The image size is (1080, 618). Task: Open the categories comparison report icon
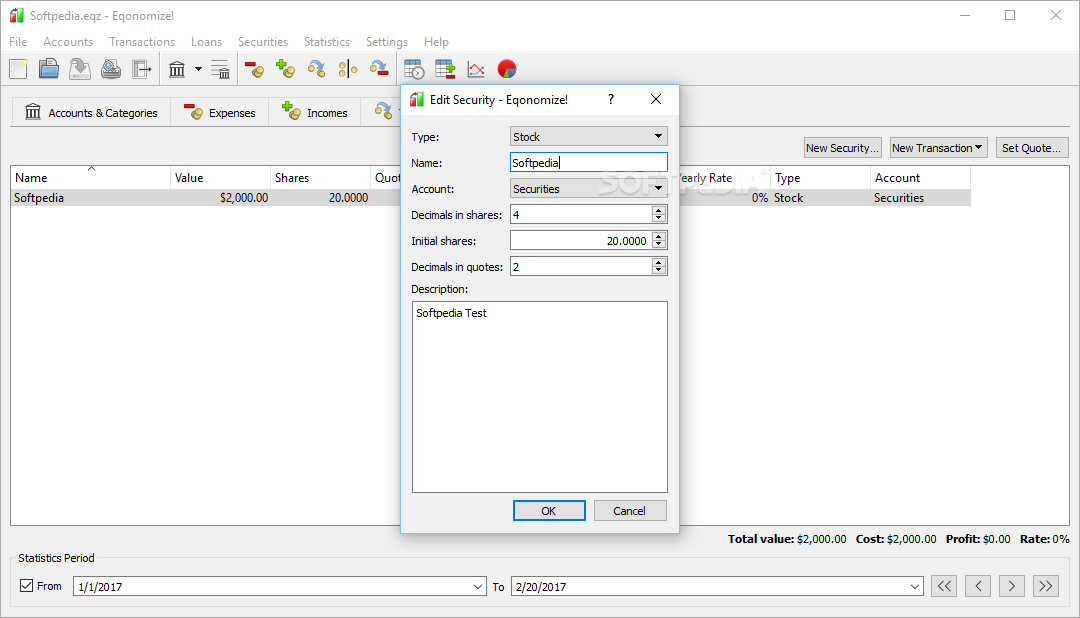click(445, 69)
